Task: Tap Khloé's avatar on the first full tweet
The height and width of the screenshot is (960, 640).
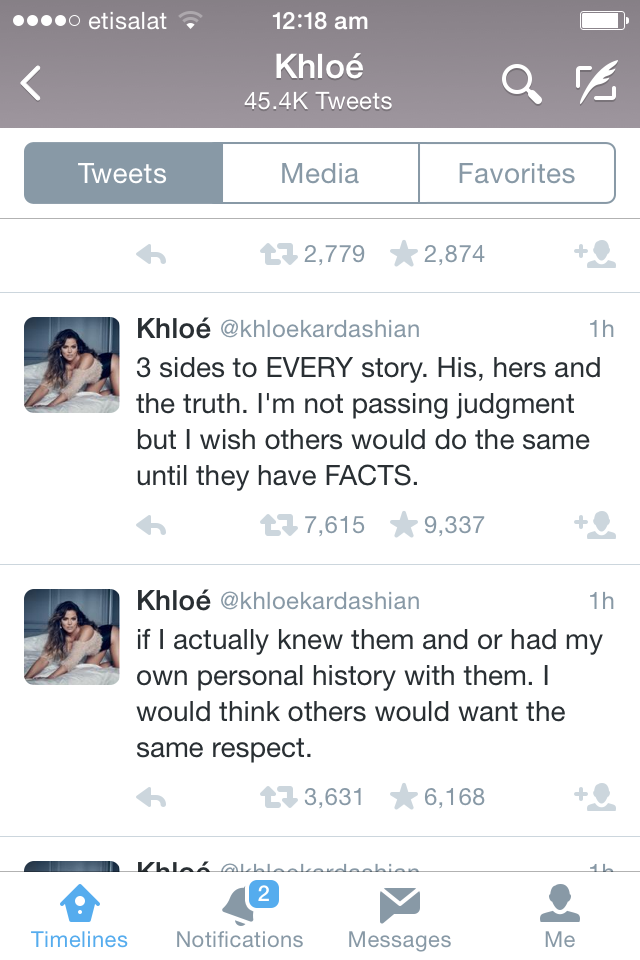Action: pyautogui.click(x=72, y=365)
